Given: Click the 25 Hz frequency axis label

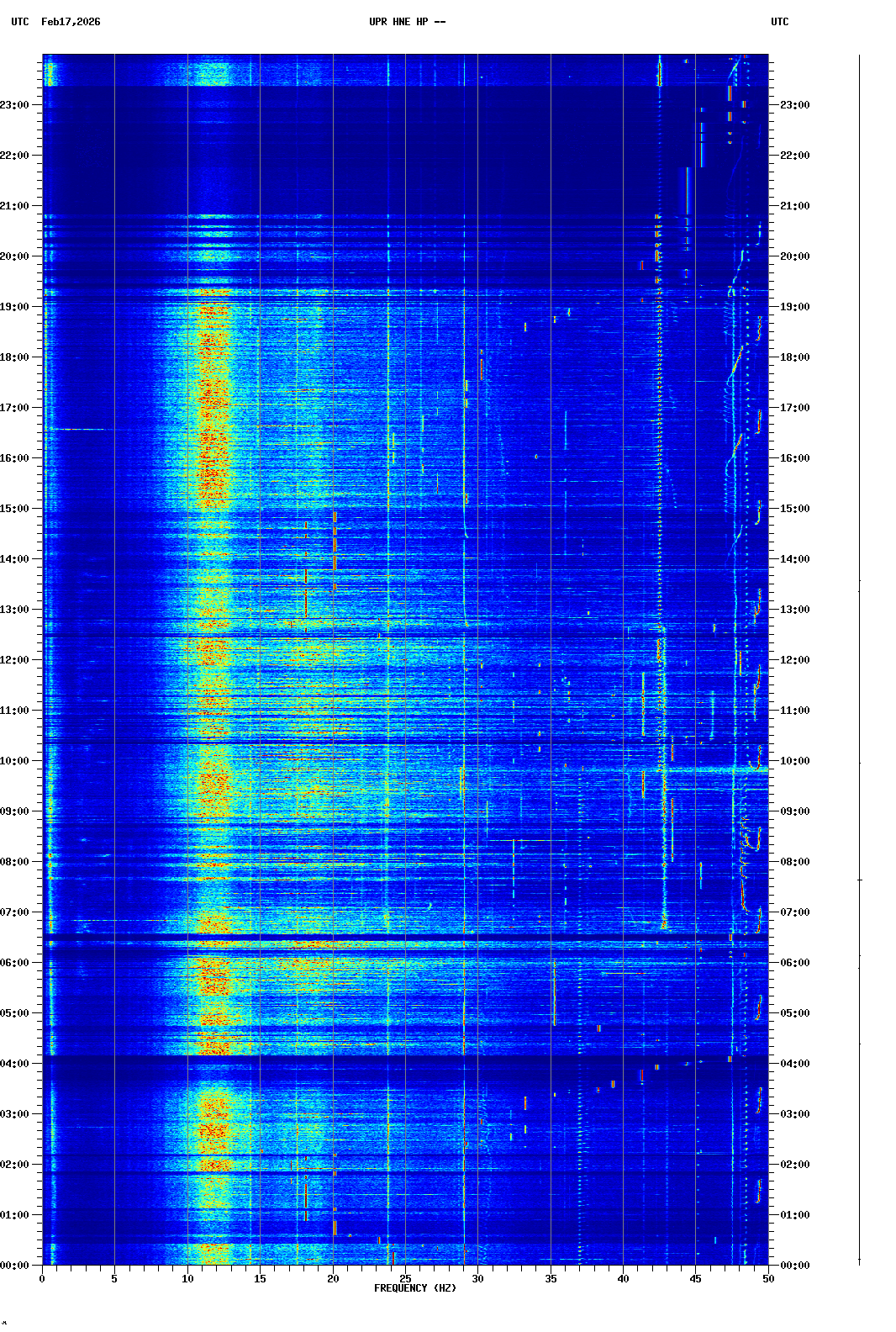Looking at the screenshot, I should (x=405, y=1279).
